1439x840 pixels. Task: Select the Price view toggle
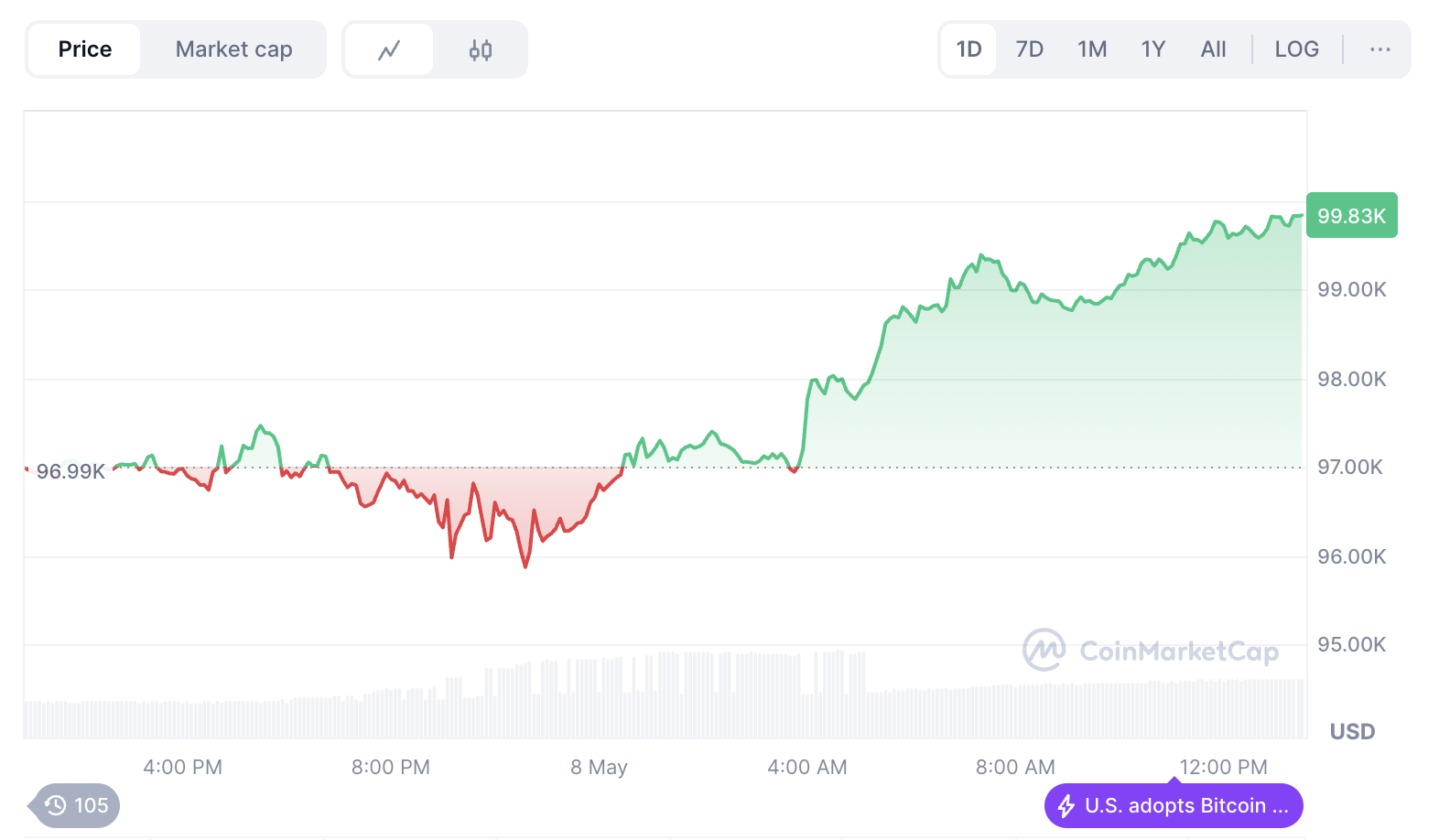(85, 49)
